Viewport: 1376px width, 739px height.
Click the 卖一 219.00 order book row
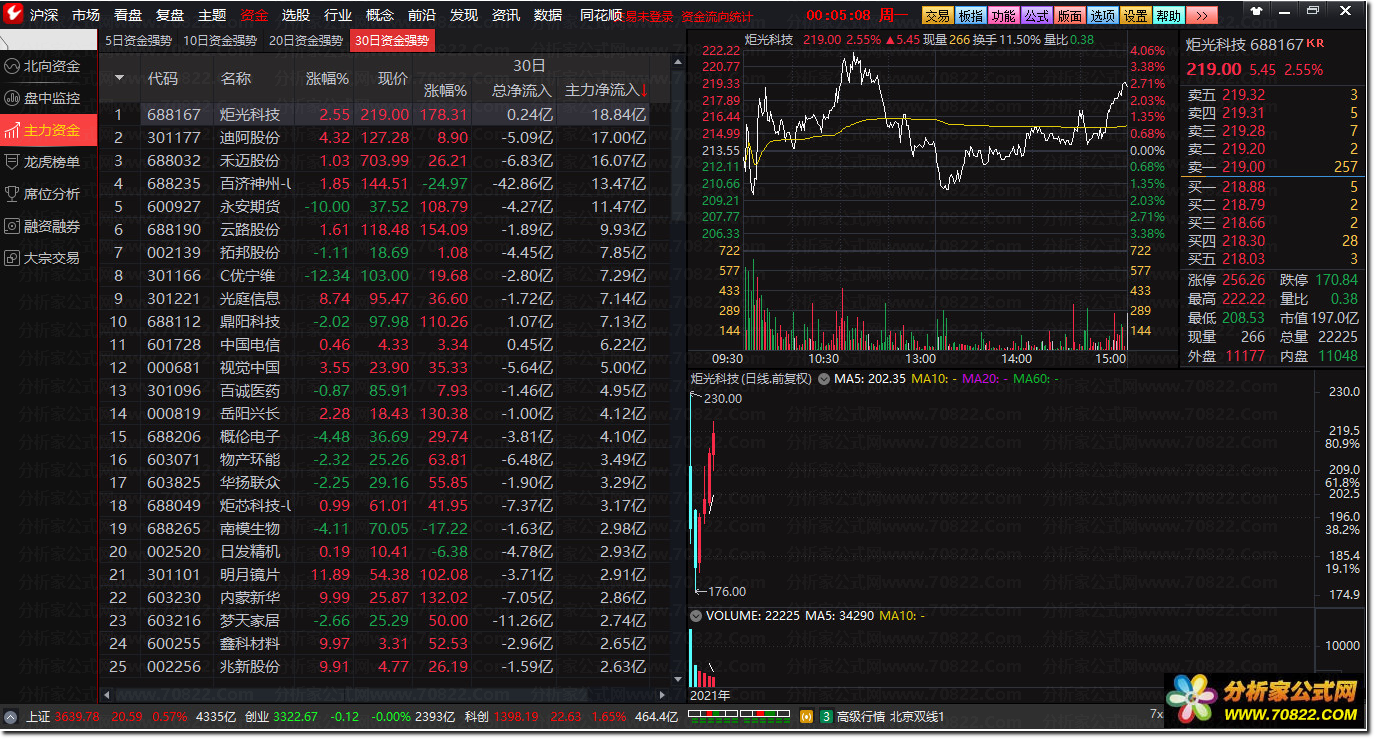coord(1272,167)
